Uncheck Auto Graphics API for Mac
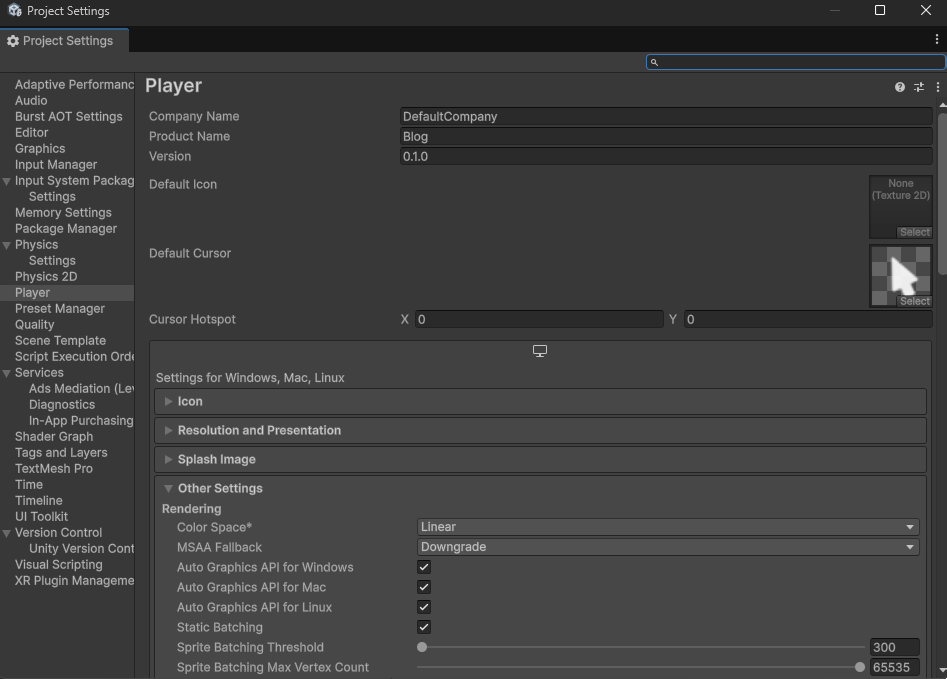 424,587
